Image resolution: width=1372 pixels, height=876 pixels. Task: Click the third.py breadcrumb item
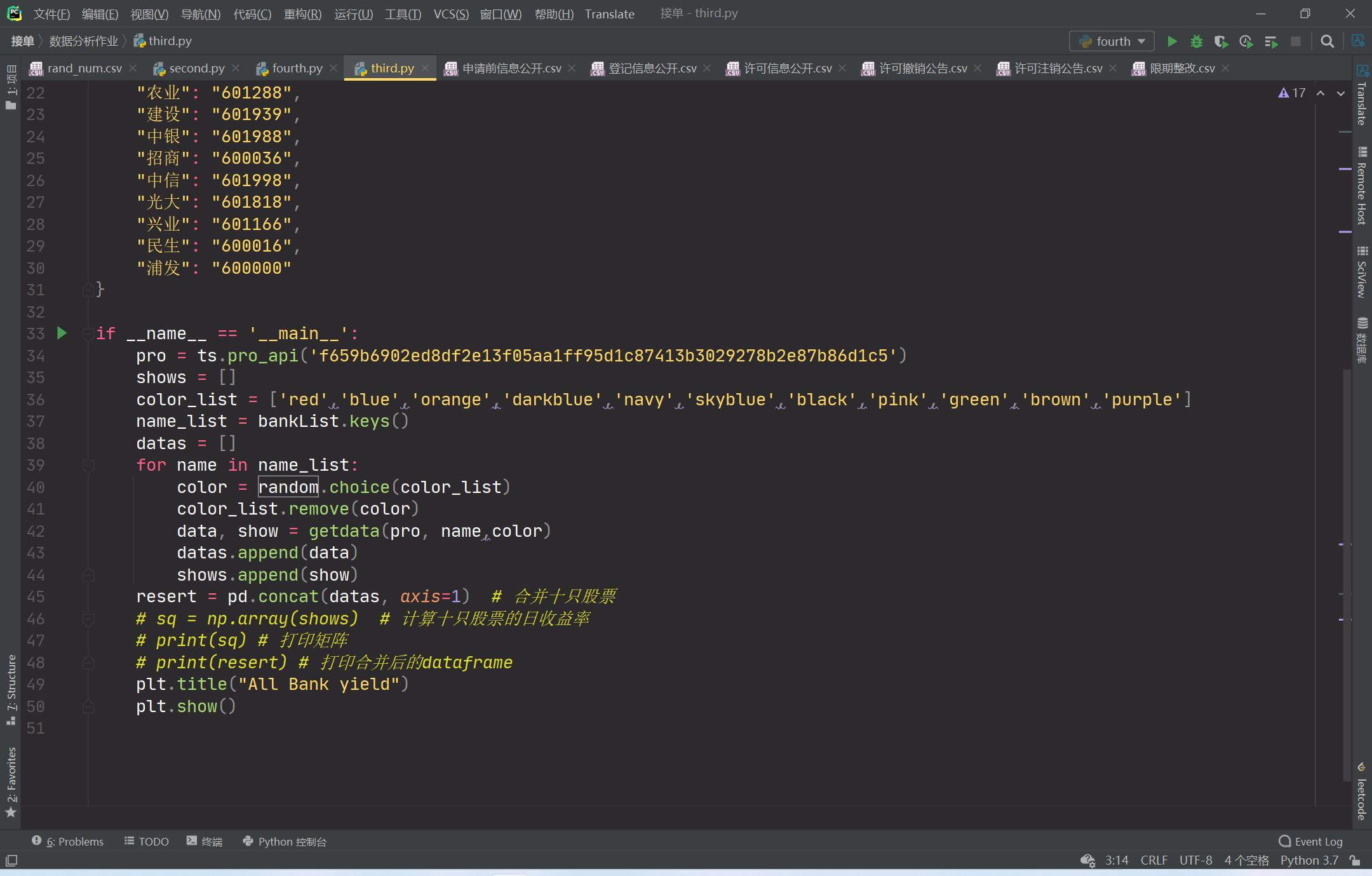(x=163, y=41)
